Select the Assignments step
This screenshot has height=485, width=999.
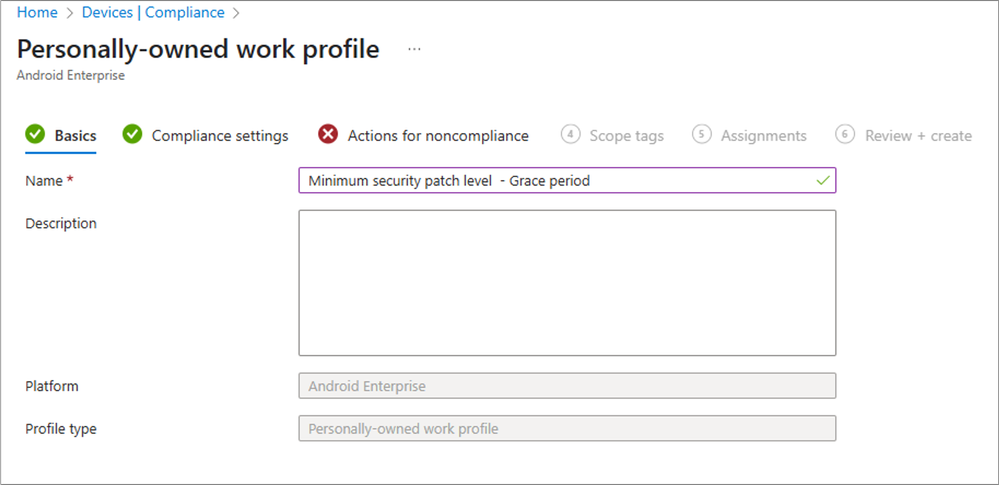click(764, 136)
